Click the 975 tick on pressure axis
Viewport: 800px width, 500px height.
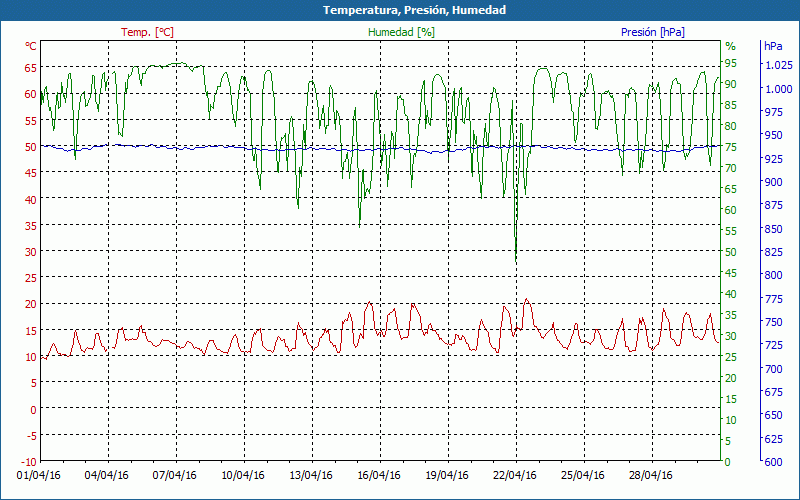click(773, 112)
